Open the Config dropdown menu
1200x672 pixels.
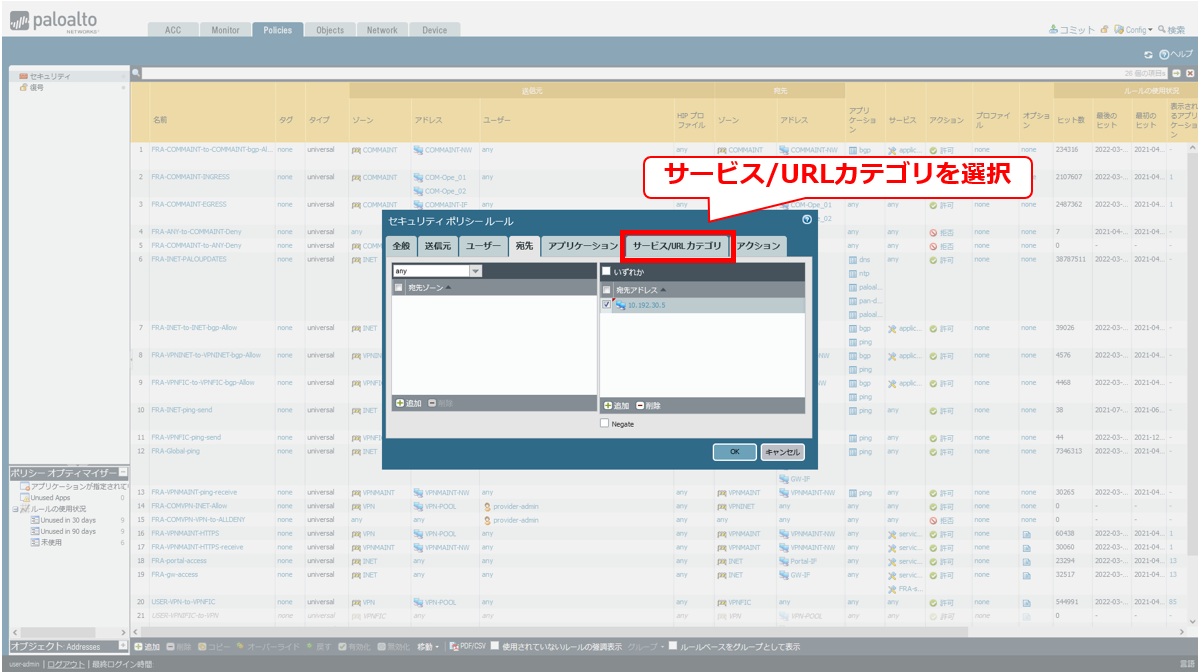point(1137,30)
